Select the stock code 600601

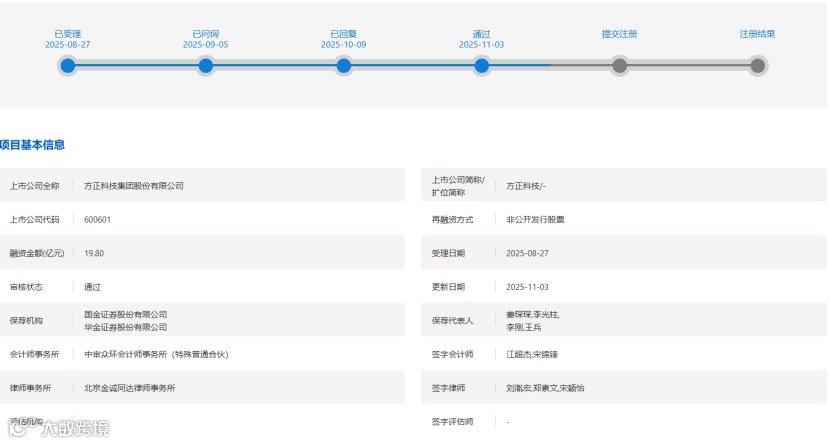97,220
